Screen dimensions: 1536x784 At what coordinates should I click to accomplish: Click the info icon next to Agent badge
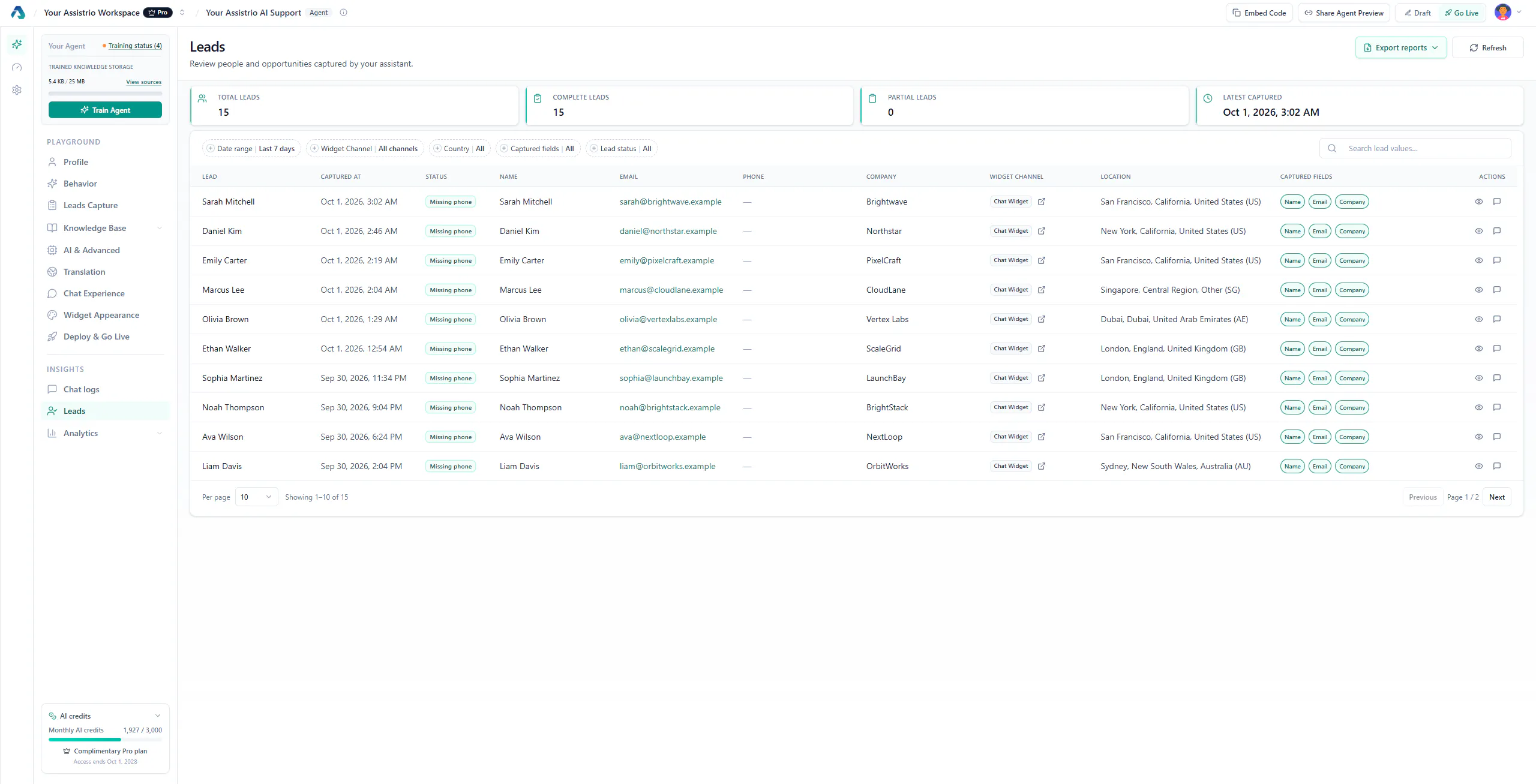pyautogui.click(x=343, y=13)
